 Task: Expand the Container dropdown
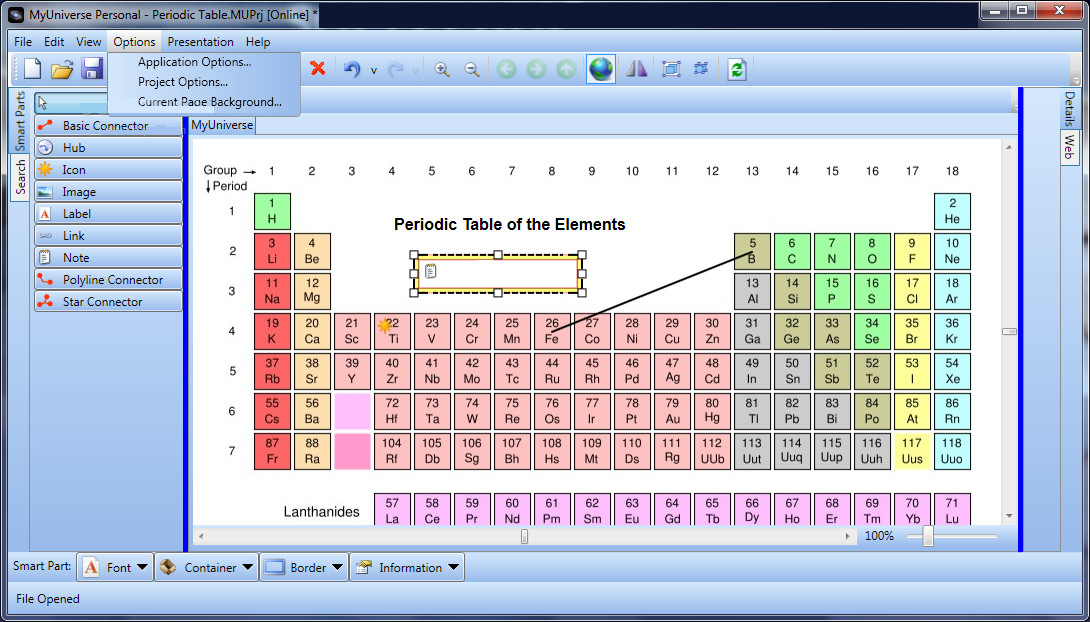206,568
